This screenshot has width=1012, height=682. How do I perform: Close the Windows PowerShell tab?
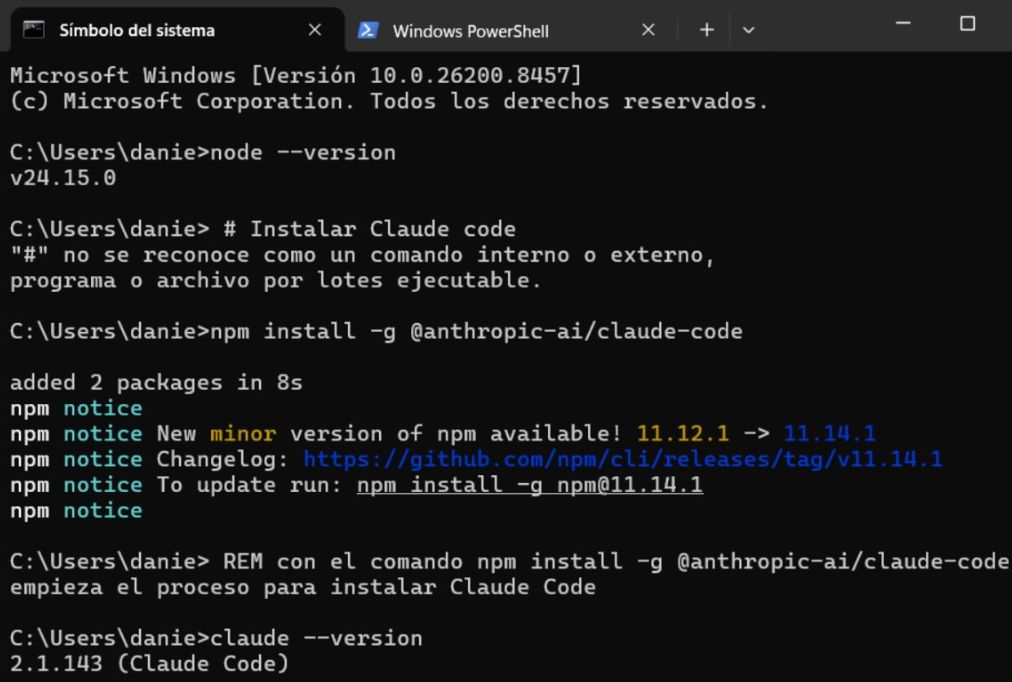tap(649, 30)
